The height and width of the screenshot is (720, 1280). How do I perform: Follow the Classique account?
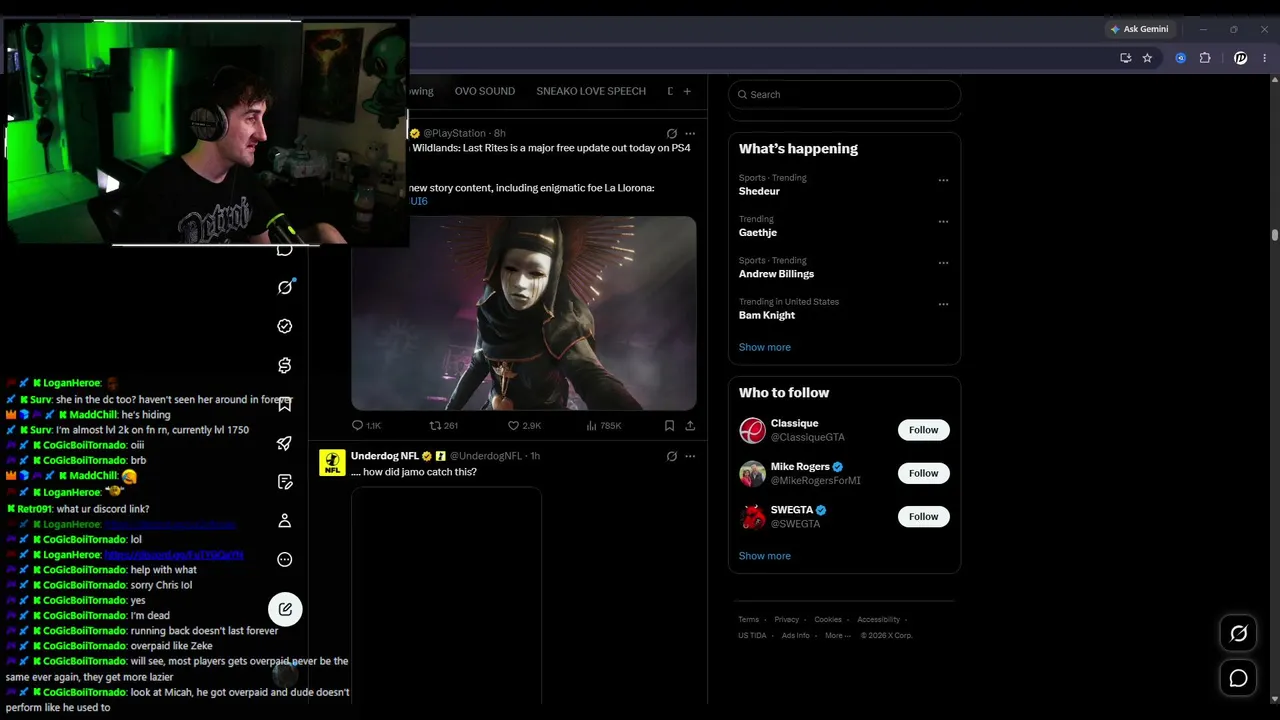[923, 430]
